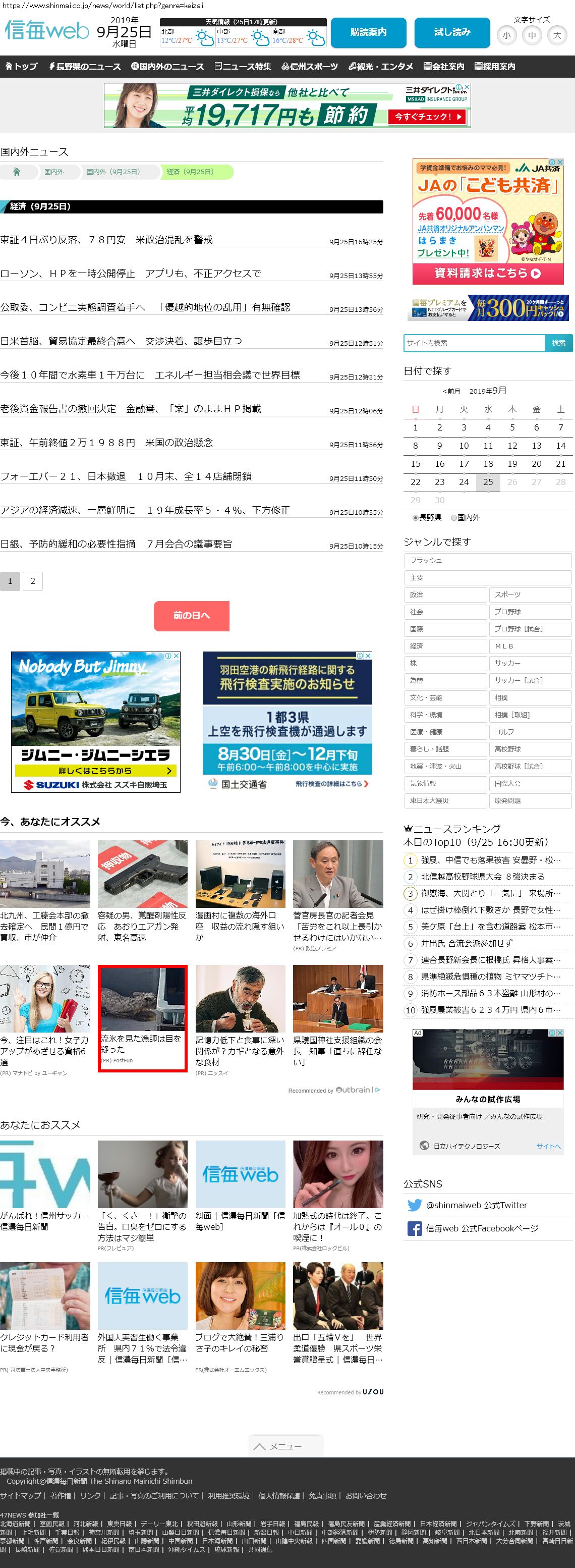This screenshot has height=1568, width=575.
Task: Choose genre プロ野球
Action: tap(531, 612)
